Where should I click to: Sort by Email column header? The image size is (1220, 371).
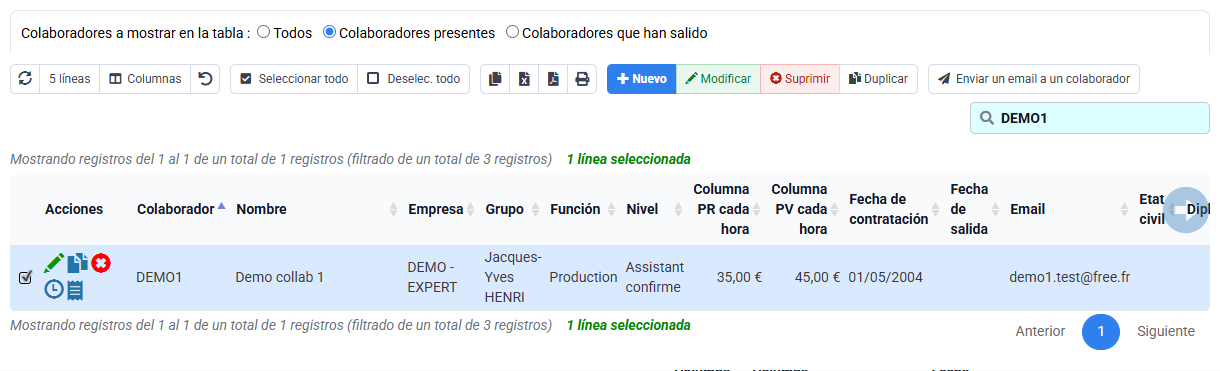1066,209
